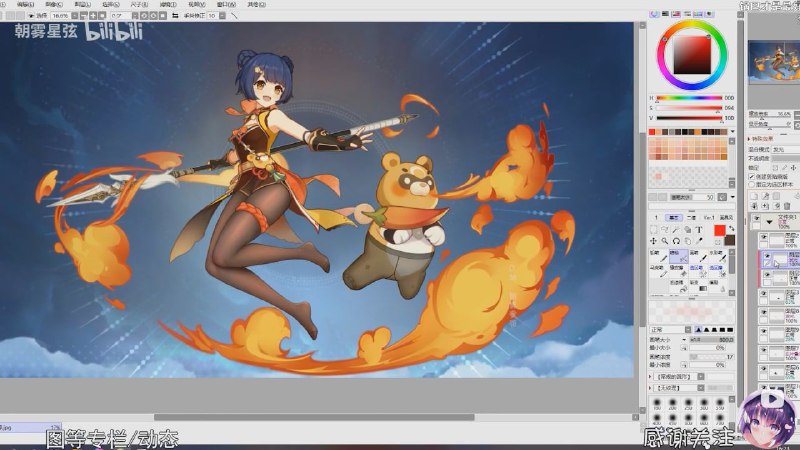Choose the 选区擦 selection eraser
This screenshot has width=800, height=450.
coord(718,271)
